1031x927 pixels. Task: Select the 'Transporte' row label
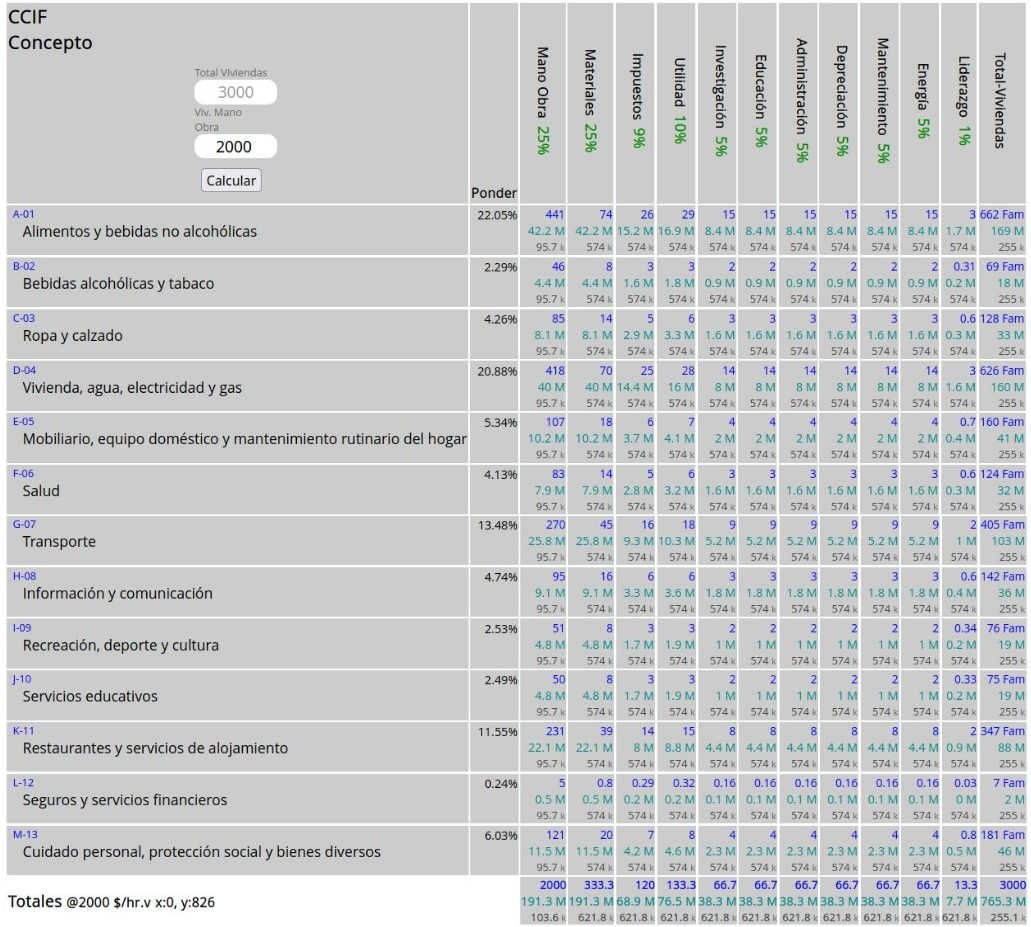[x=59, y=542]
